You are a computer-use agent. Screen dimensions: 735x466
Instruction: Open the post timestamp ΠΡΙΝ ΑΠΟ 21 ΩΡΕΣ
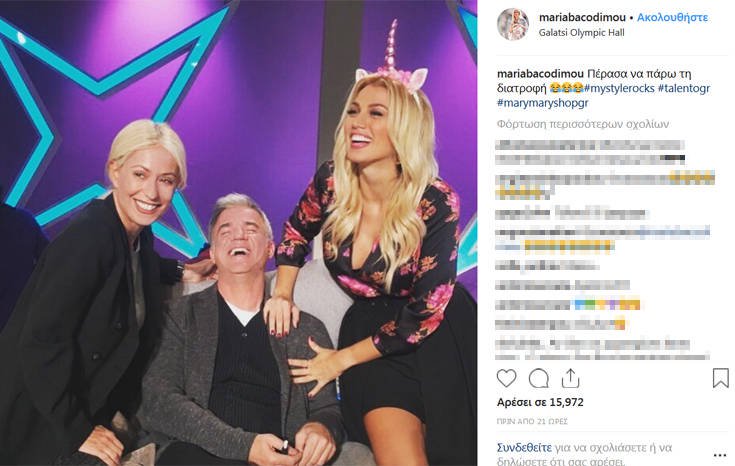[x=532, y=422]
